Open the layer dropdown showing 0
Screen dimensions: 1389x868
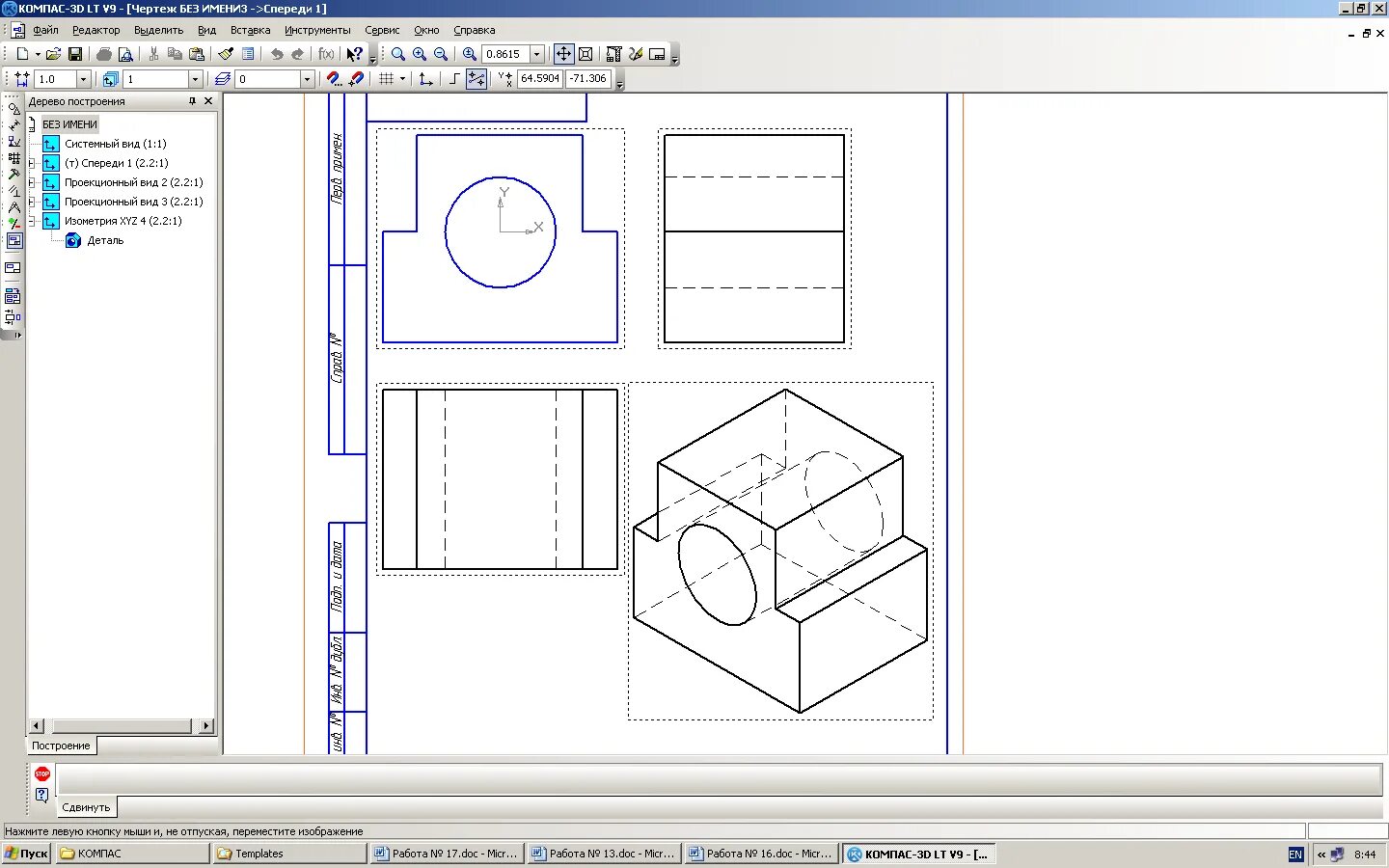[307, 79]
